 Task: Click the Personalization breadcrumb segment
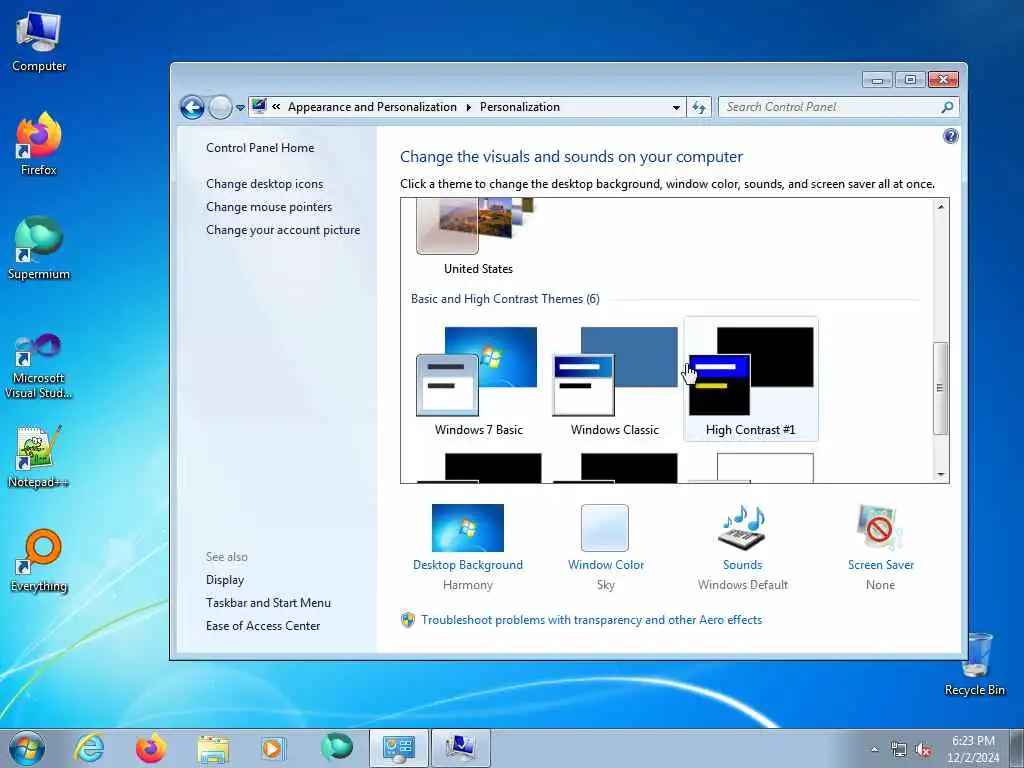(520, 107)
